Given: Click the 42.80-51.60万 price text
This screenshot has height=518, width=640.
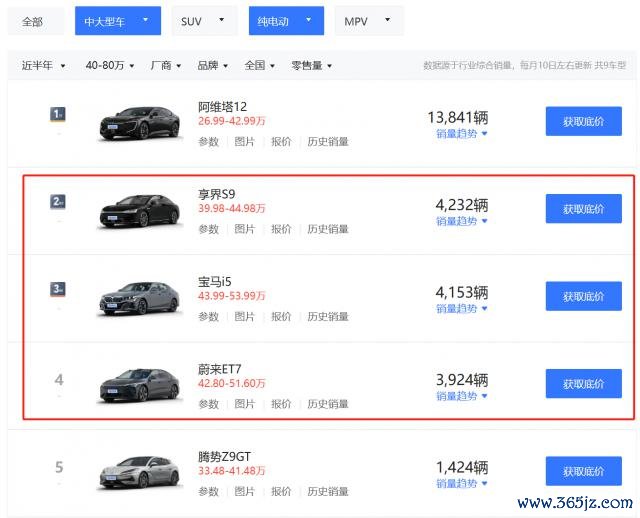Looking at the screenshot, I should click(x=232, y=383).
